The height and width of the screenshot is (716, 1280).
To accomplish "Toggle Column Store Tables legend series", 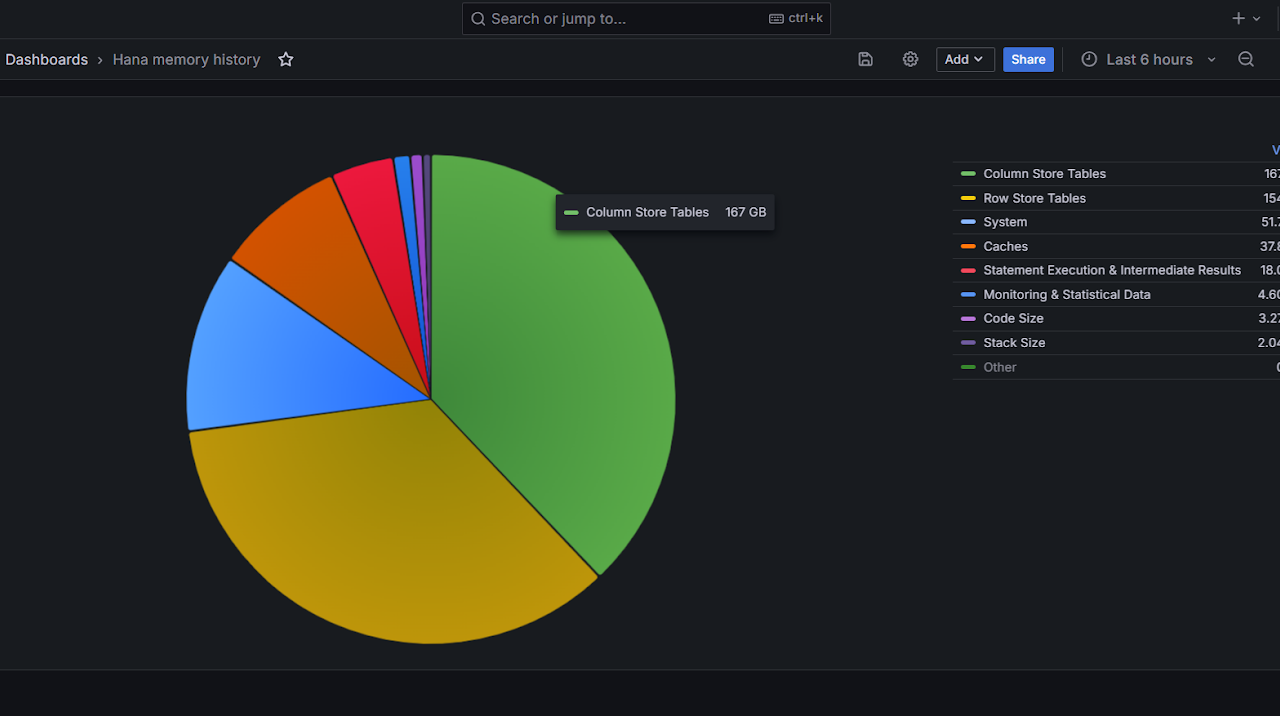I will click(1044, 174).
